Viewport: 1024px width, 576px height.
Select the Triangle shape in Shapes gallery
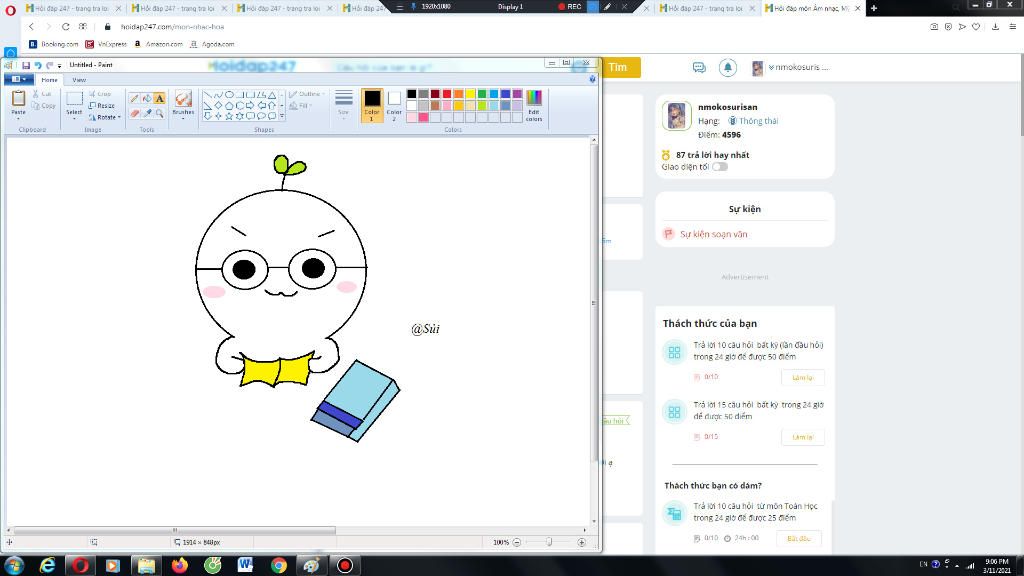(x=272, y=95)
